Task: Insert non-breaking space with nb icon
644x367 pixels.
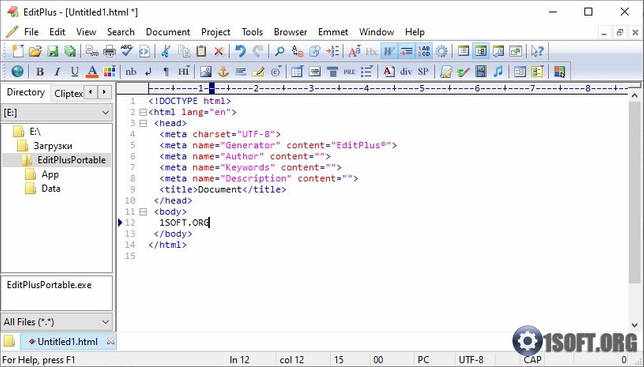Action: pyautogui.click(x=131, y=71)
